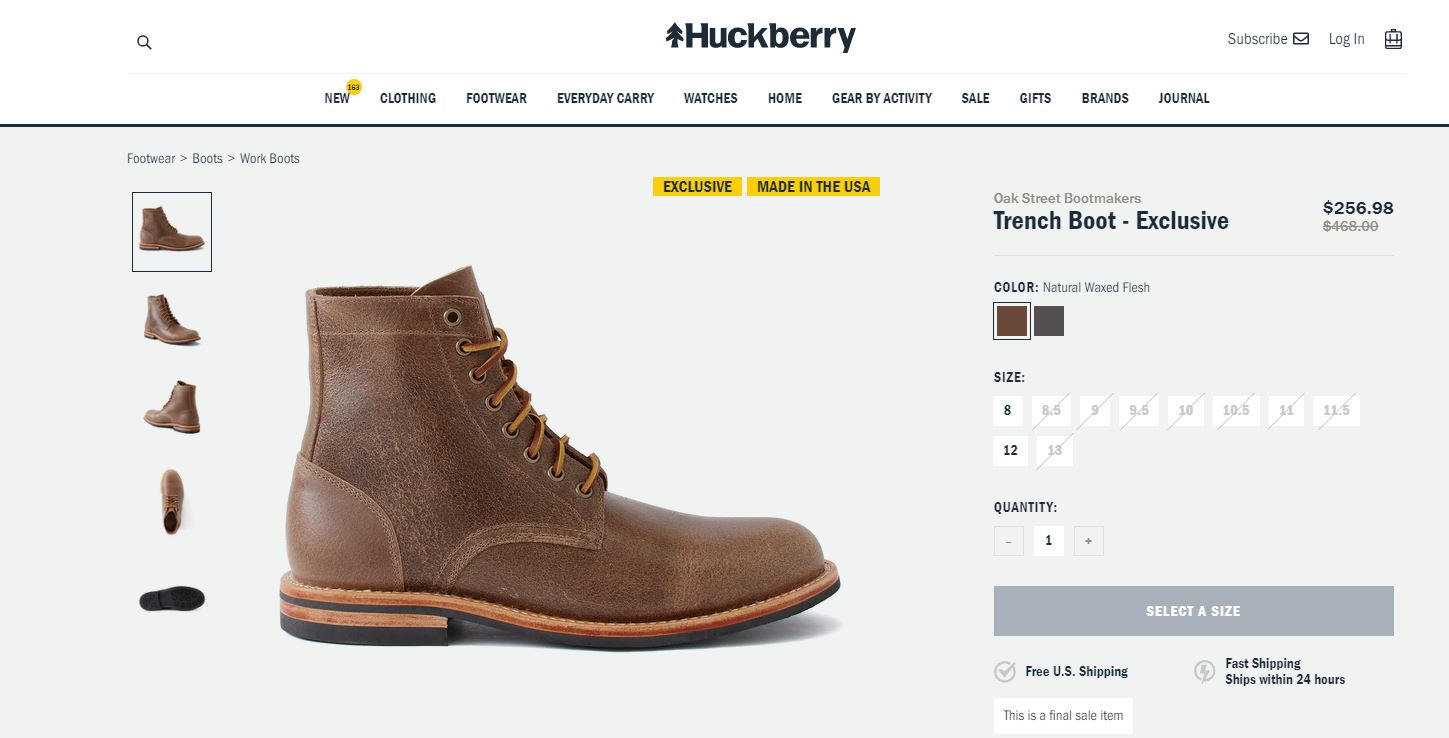Open the Footwear menu
The image size is (1449, 738).
coord(496,98)
